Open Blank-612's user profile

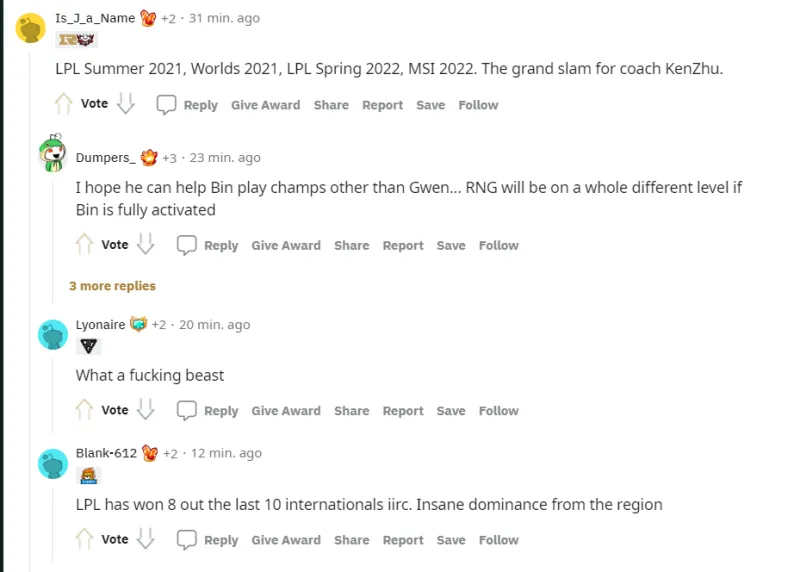(106, 453)
